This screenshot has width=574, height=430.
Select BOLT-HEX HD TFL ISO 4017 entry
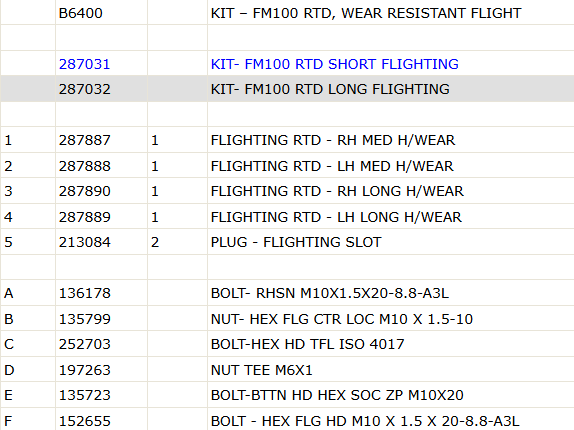tap(308, 344)
